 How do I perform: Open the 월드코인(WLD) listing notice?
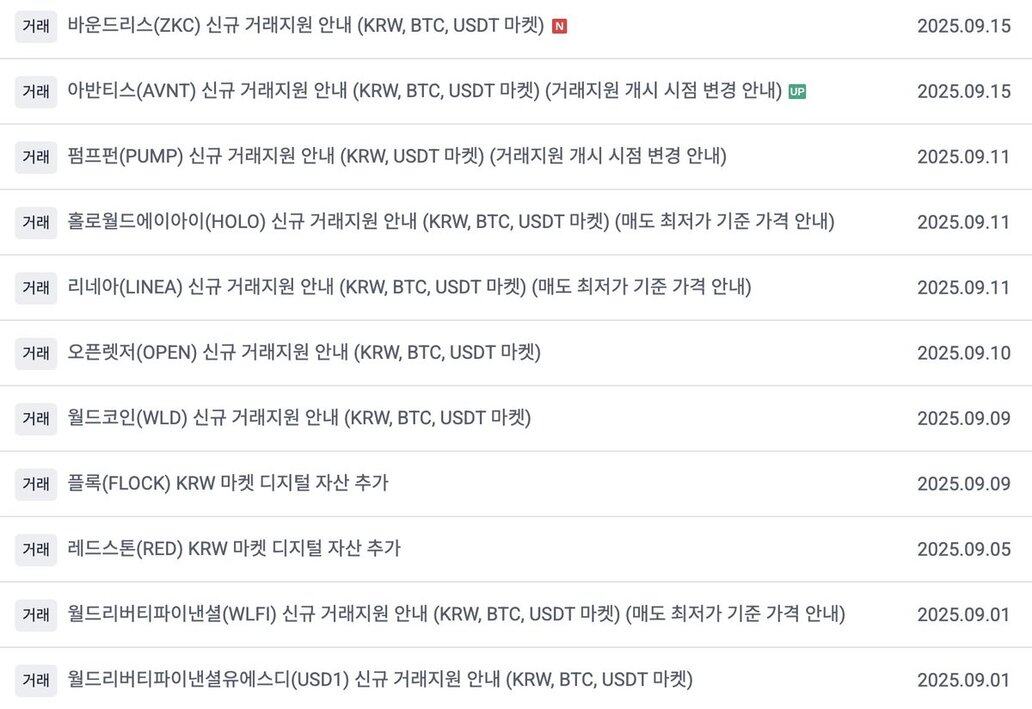pos(299,417)
